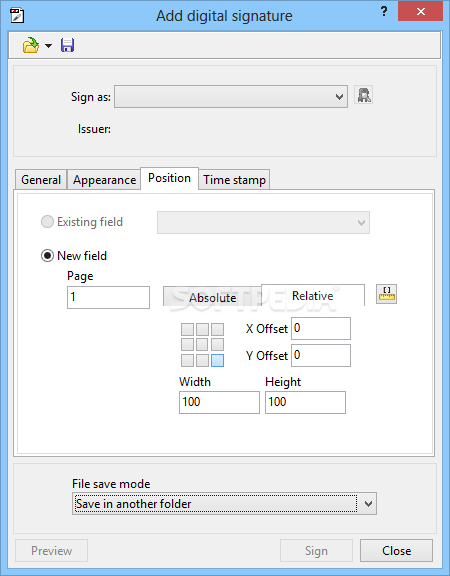Screen dimensions: 450x576
Task: Select bottom-left anchor grid cell
Action: [x=187, y=360]
